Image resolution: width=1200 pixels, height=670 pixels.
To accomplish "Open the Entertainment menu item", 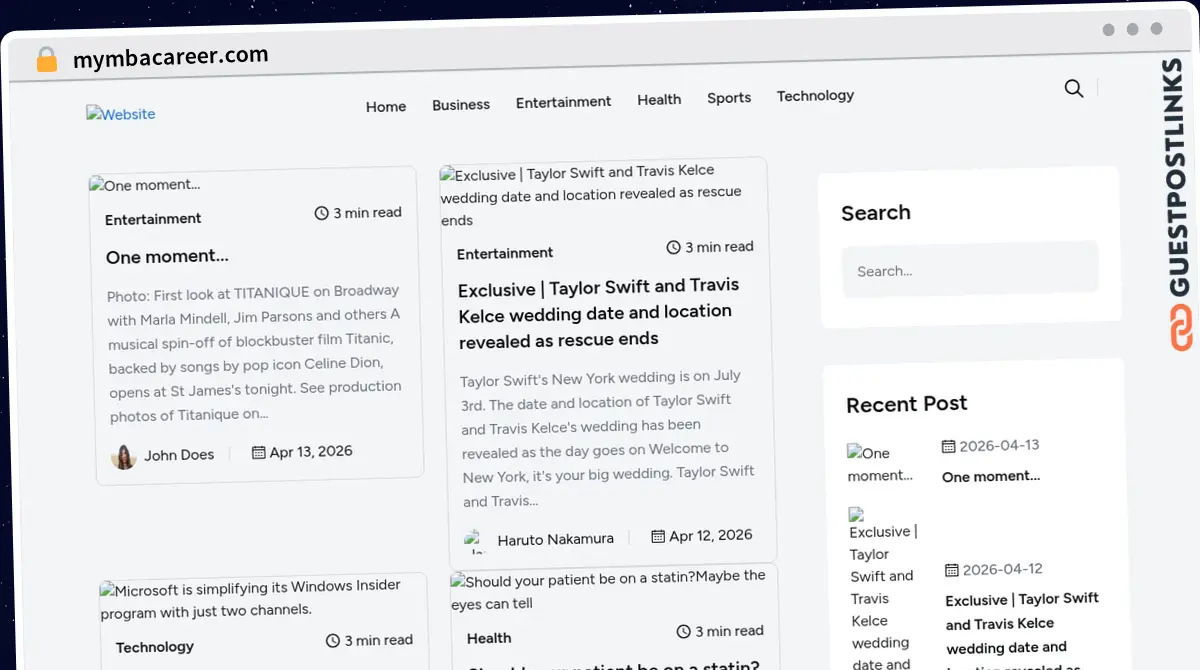I will click(564, 102).
